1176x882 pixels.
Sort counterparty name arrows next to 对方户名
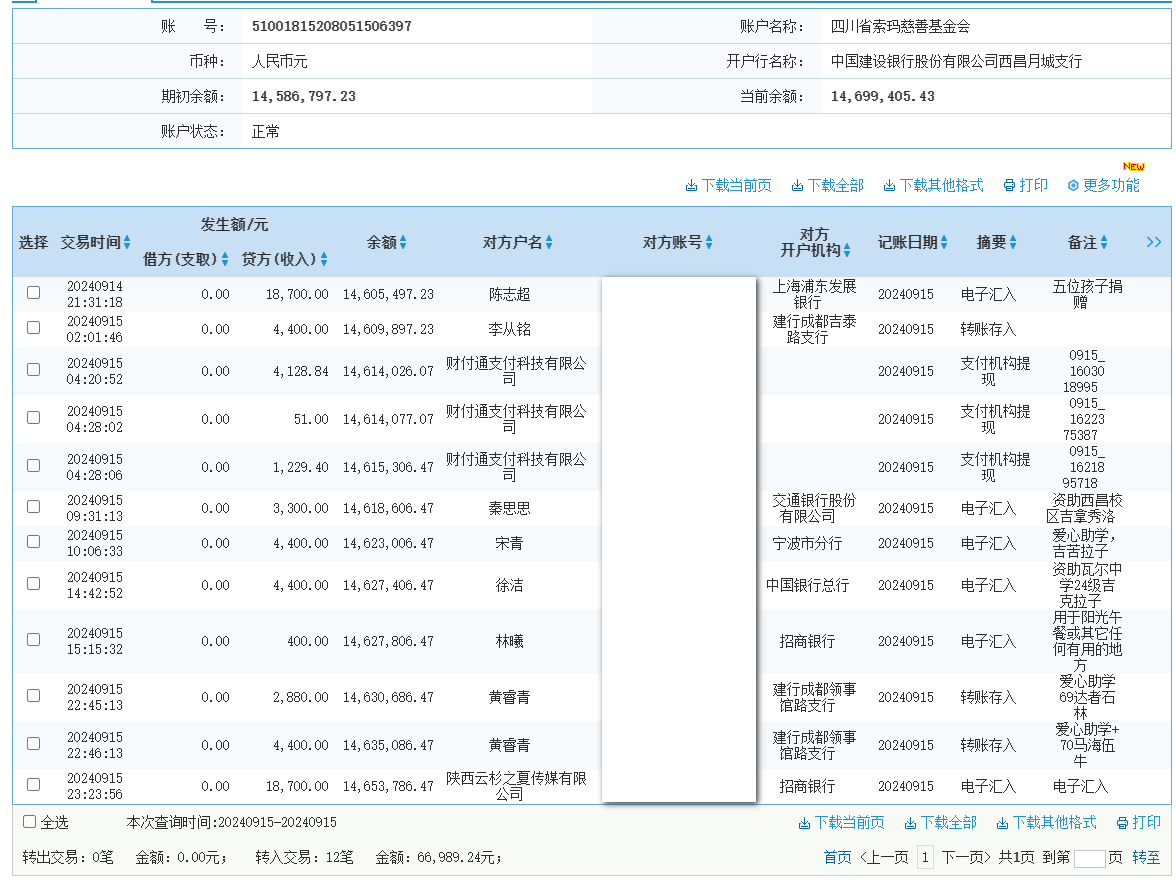click(x=549, y=242)
